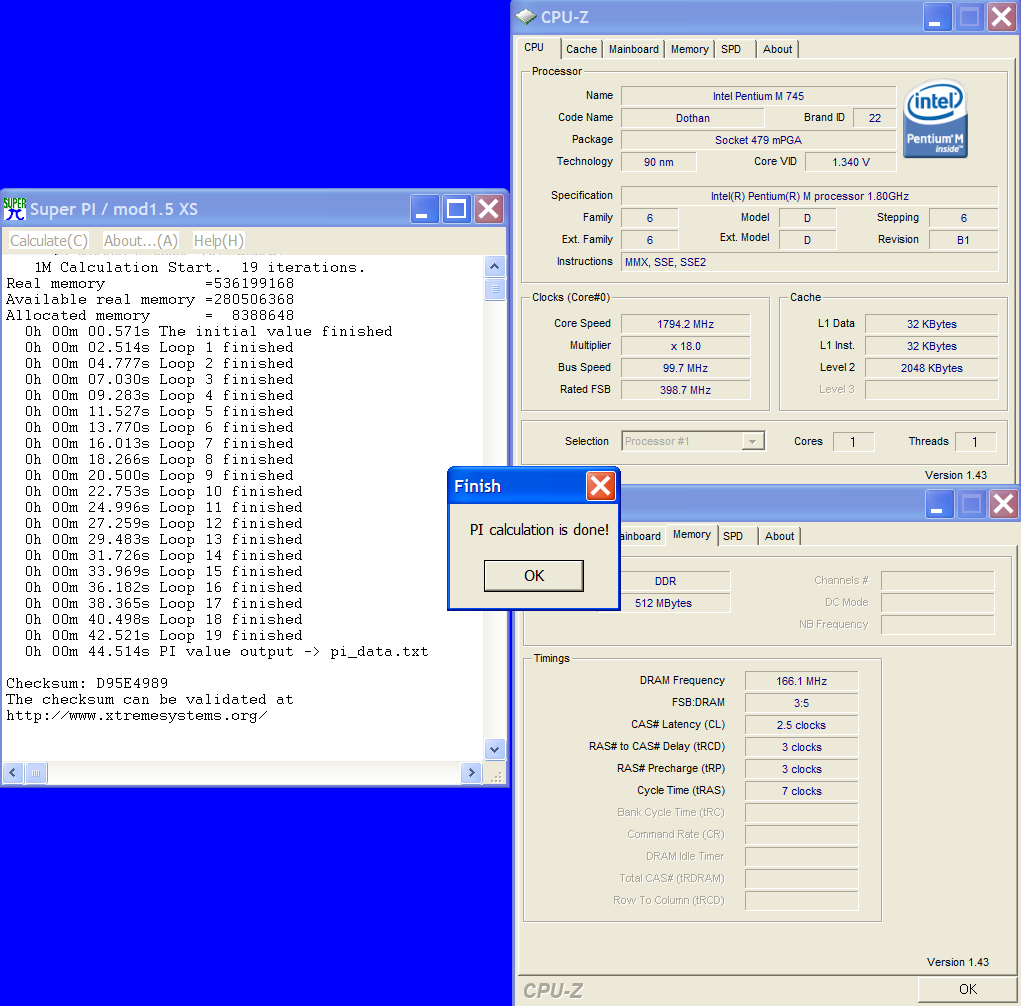The height and width of the screenshot is (1006, 1021).
Task: Close the Finish dialog with the red X
Action: coord(600,486)
